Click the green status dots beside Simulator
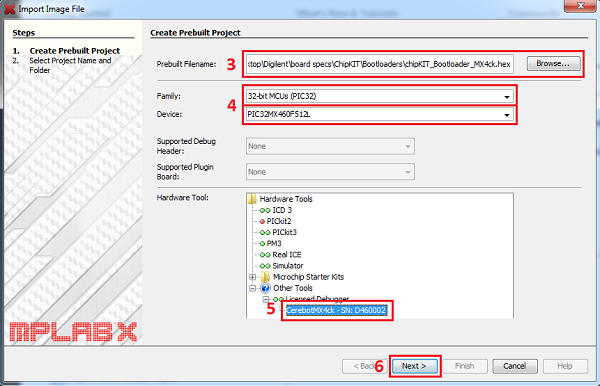 [265, 266]
